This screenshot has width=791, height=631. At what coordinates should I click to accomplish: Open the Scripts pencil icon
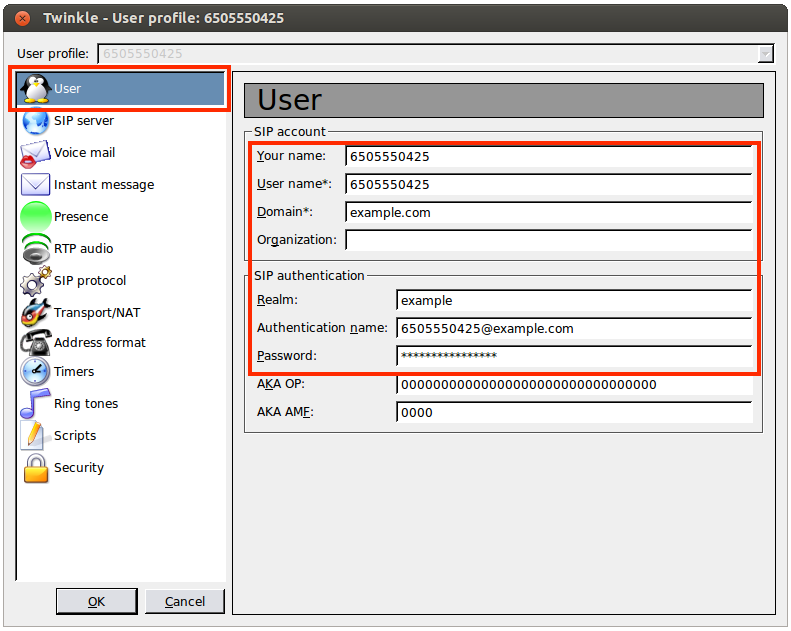[x=36, y=436]
